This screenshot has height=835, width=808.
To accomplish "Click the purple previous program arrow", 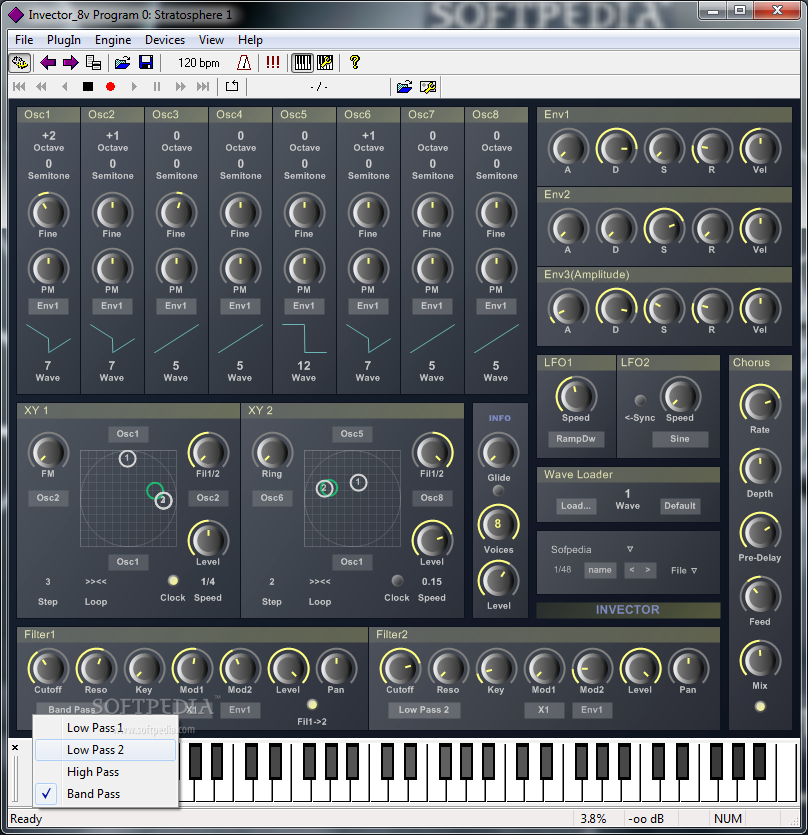I will [48, 63].
